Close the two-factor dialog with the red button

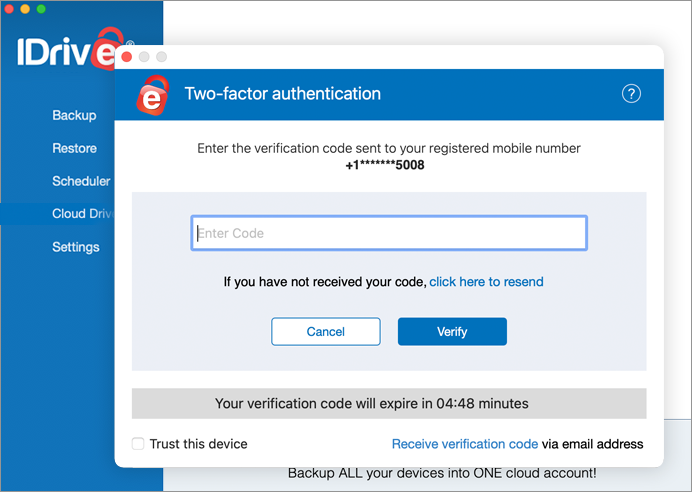[x=127, y=57]
